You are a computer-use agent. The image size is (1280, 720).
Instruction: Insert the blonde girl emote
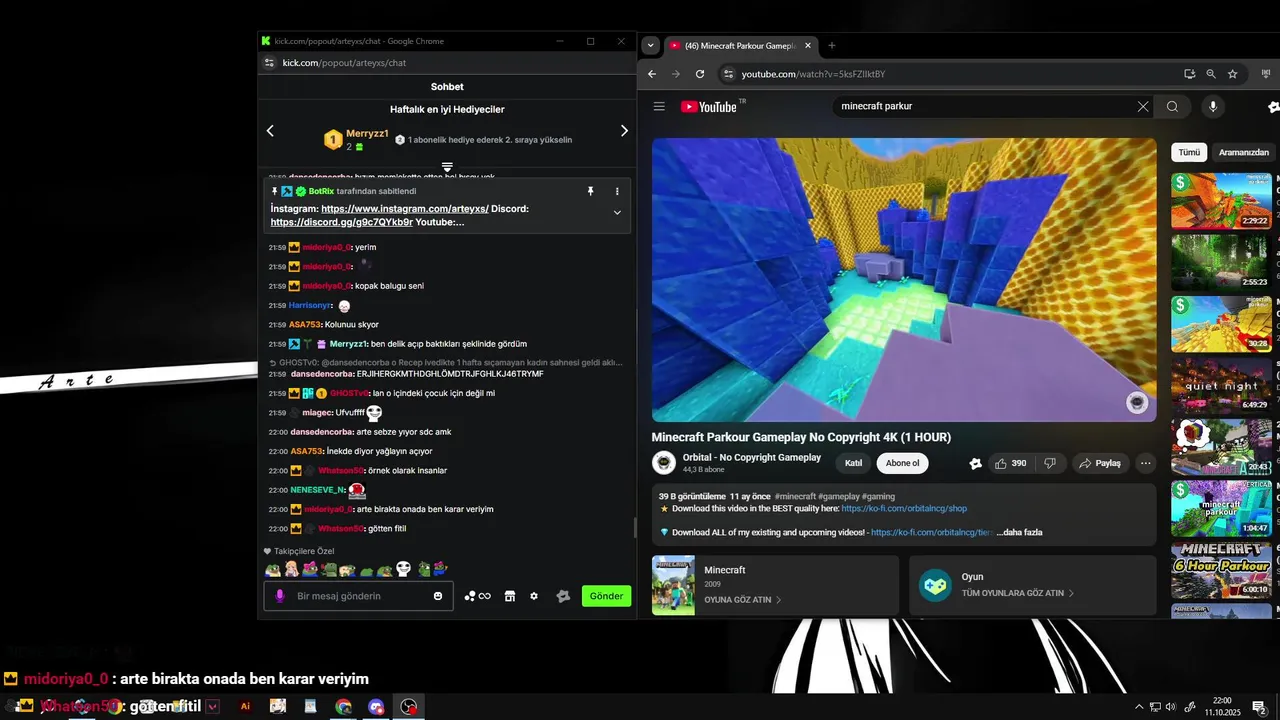(x=291, y=569)
